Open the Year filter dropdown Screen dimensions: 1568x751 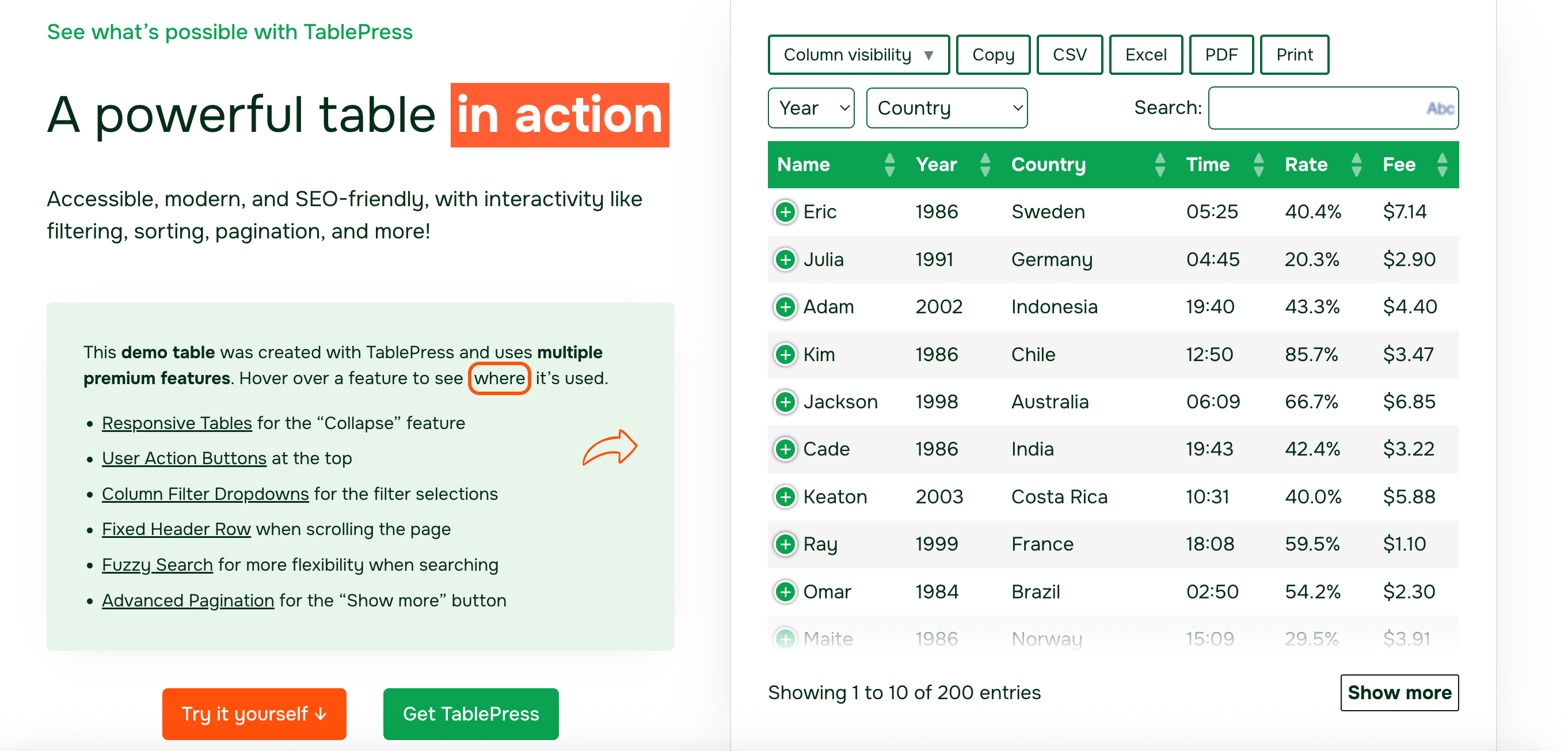pyautogui.click(x=811, y=108)
